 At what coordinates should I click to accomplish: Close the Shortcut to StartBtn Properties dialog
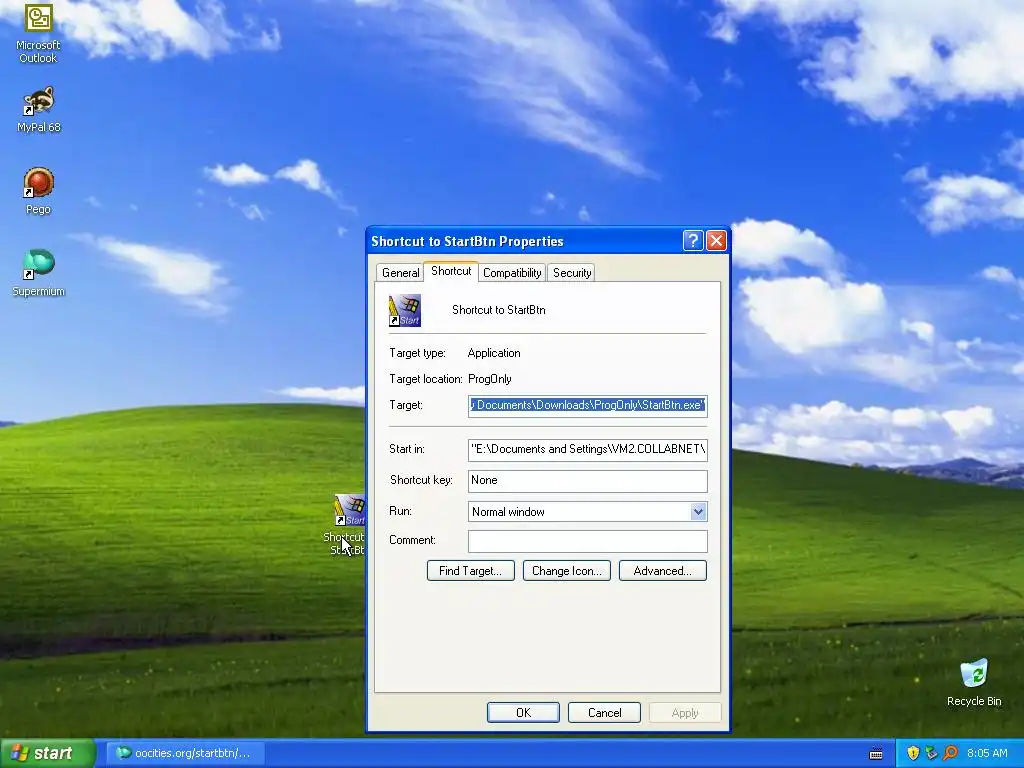(x=716, y=241)
